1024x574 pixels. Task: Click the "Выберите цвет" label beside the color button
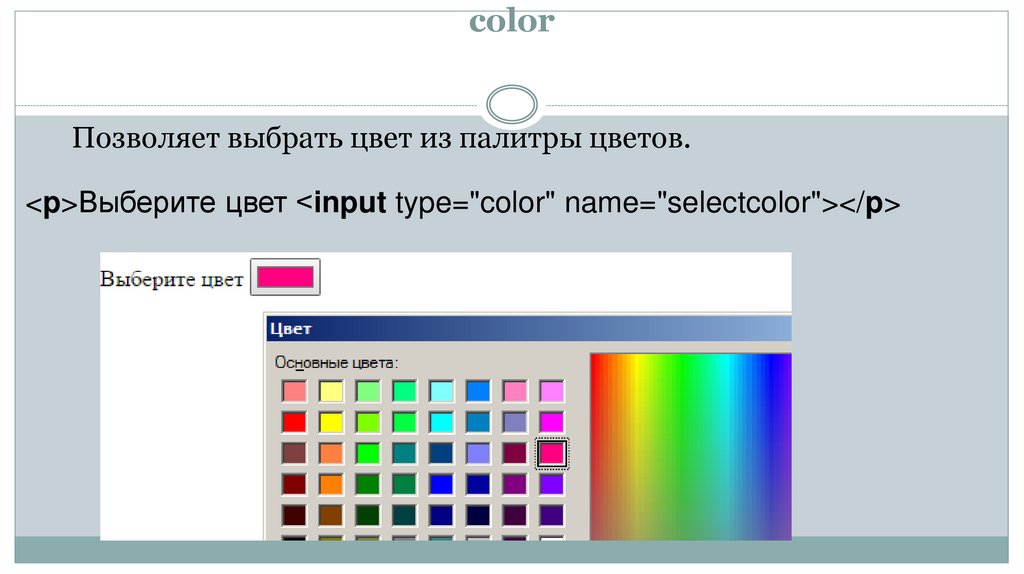coord(171,280)
